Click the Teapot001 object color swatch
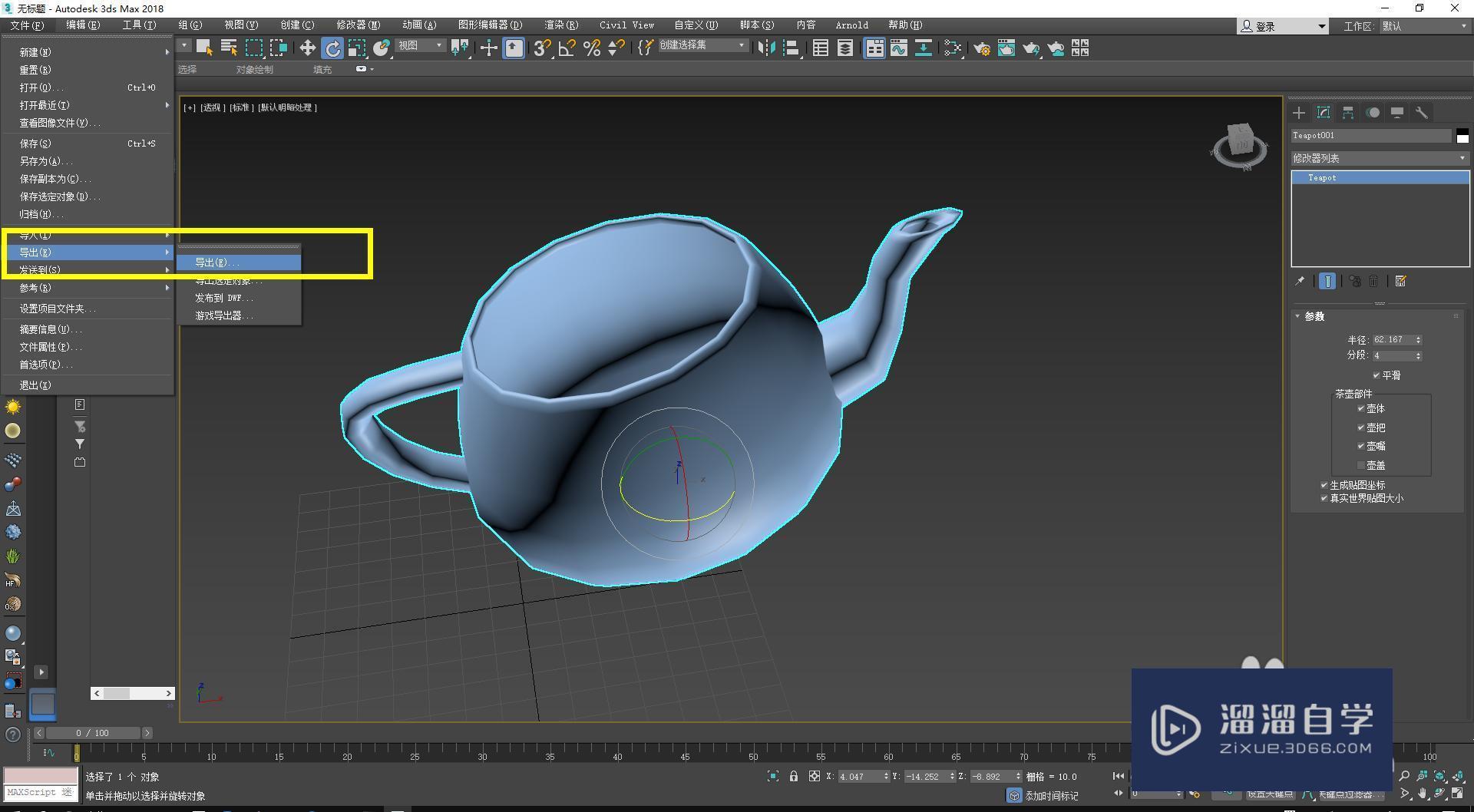 (1462, 136)
